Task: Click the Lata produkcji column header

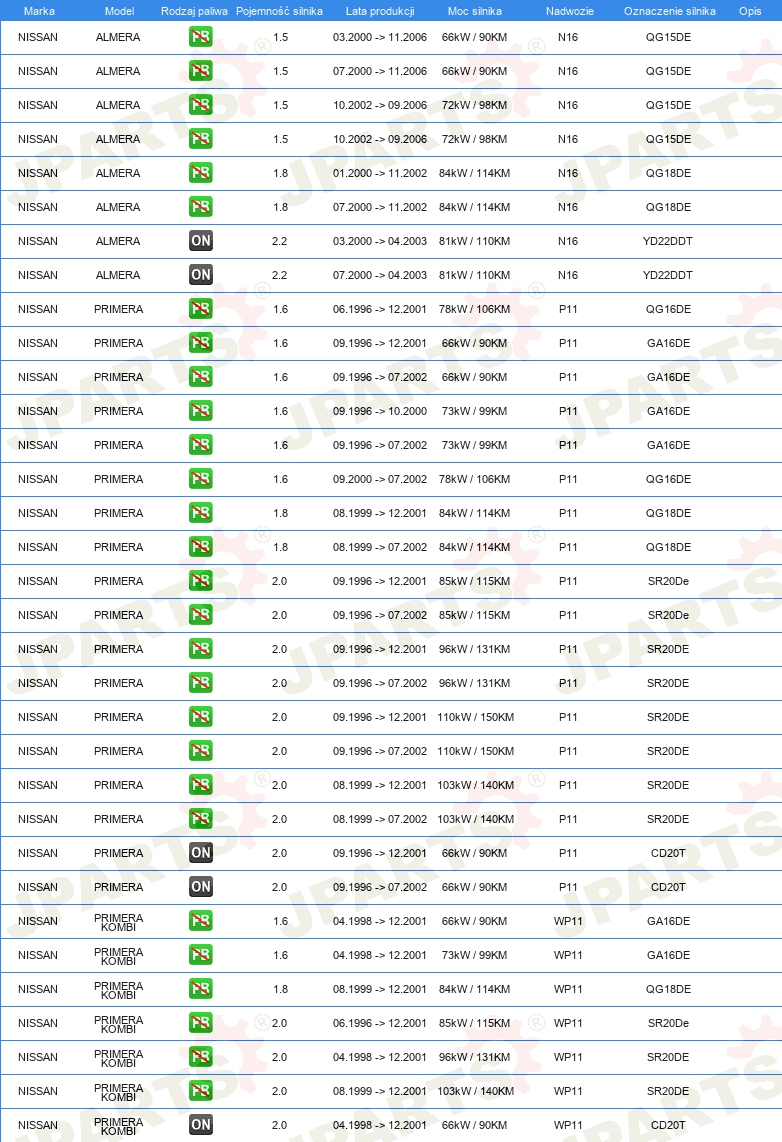Action: click(380, 11)
